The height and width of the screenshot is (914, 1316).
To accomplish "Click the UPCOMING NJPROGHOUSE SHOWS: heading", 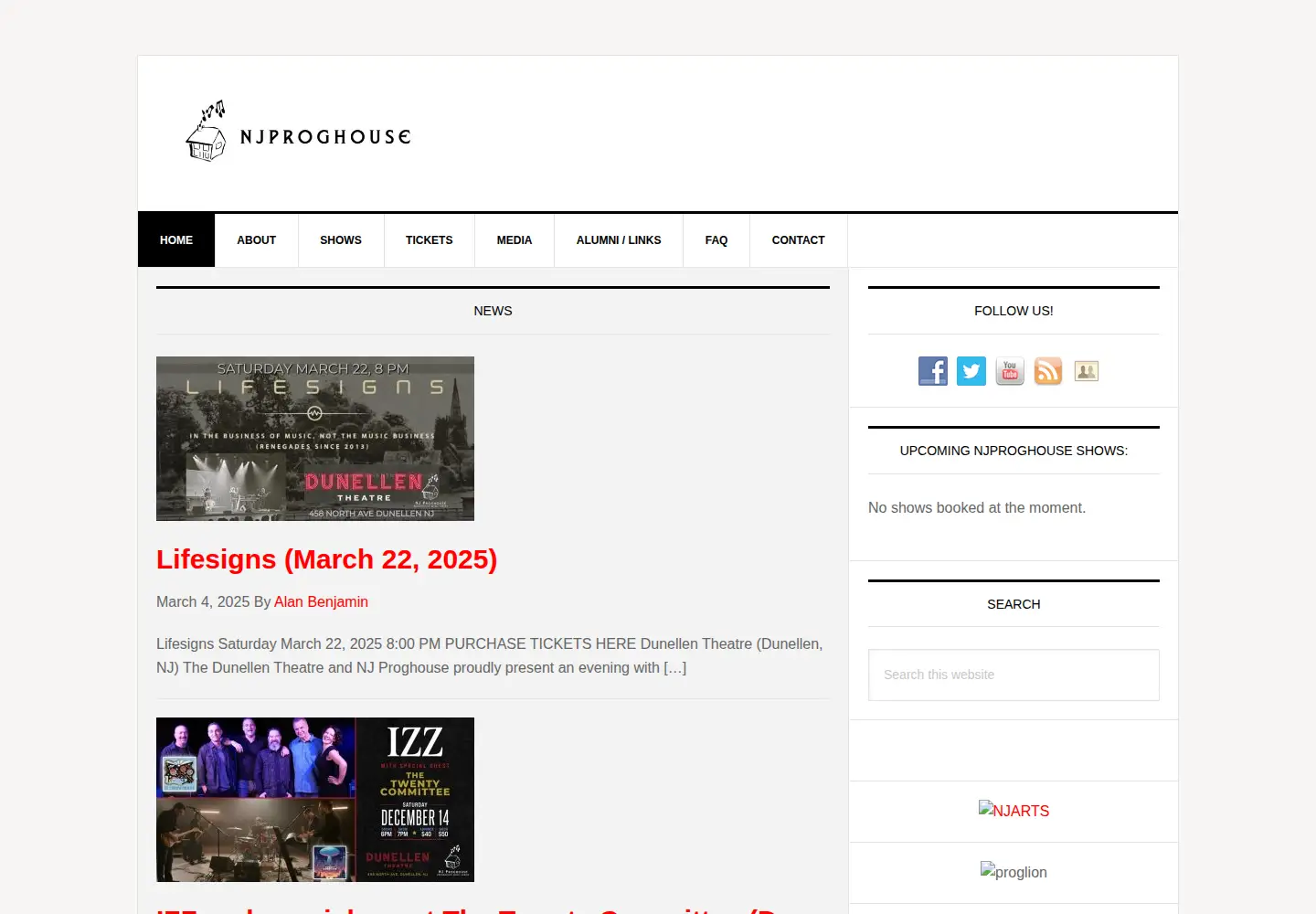I will point(1014,451).
